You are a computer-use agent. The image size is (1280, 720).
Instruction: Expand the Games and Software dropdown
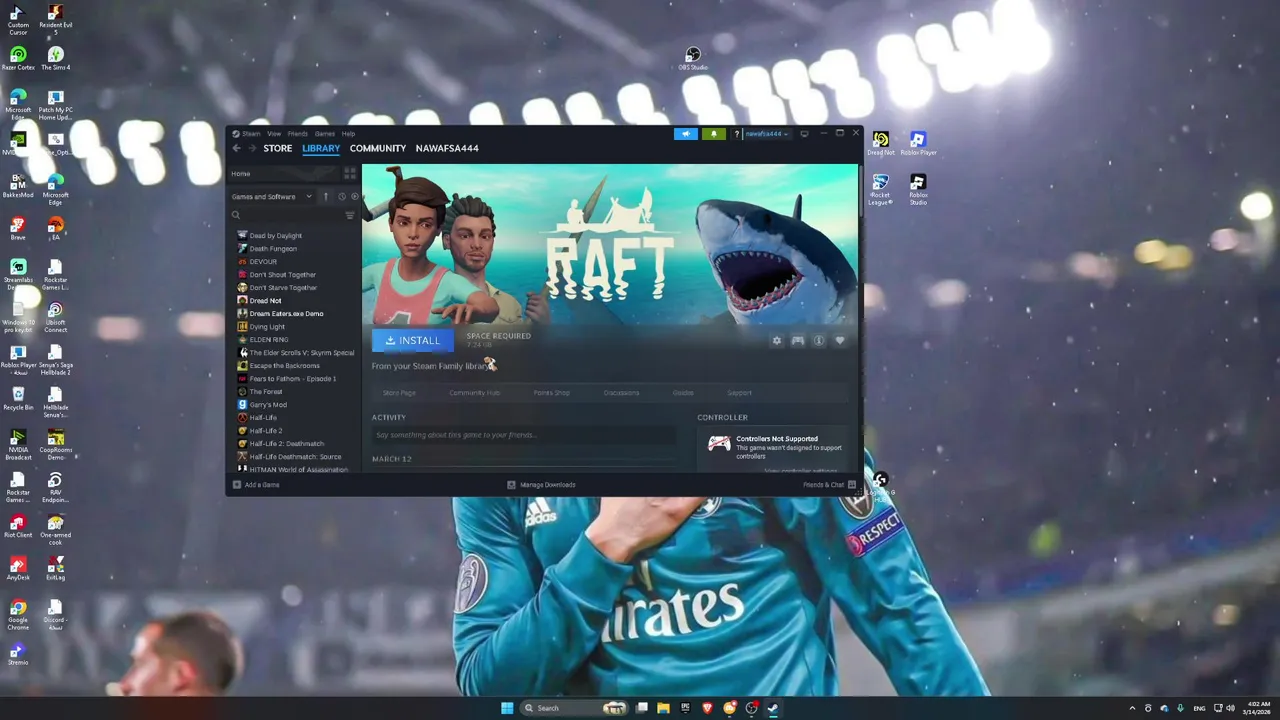(272, 196)
